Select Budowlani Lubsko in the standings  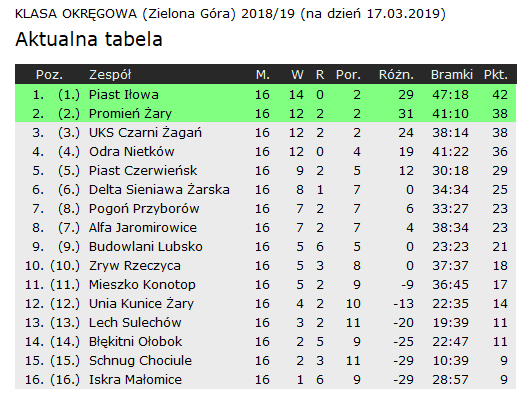(x=146, y=247)
